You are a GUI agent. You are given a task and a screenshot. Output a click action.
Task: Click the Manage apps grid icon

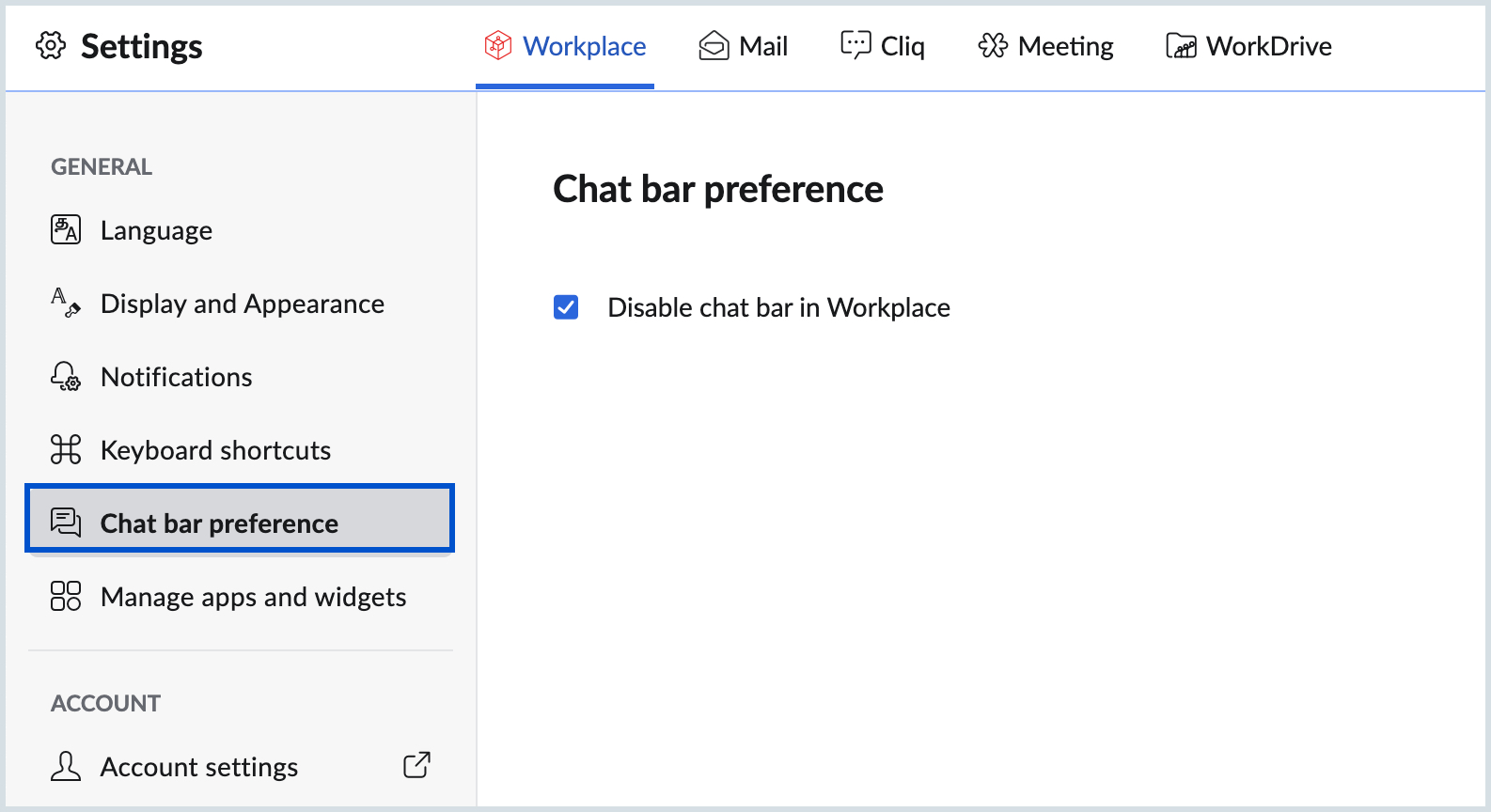click(x=66, y=596)
